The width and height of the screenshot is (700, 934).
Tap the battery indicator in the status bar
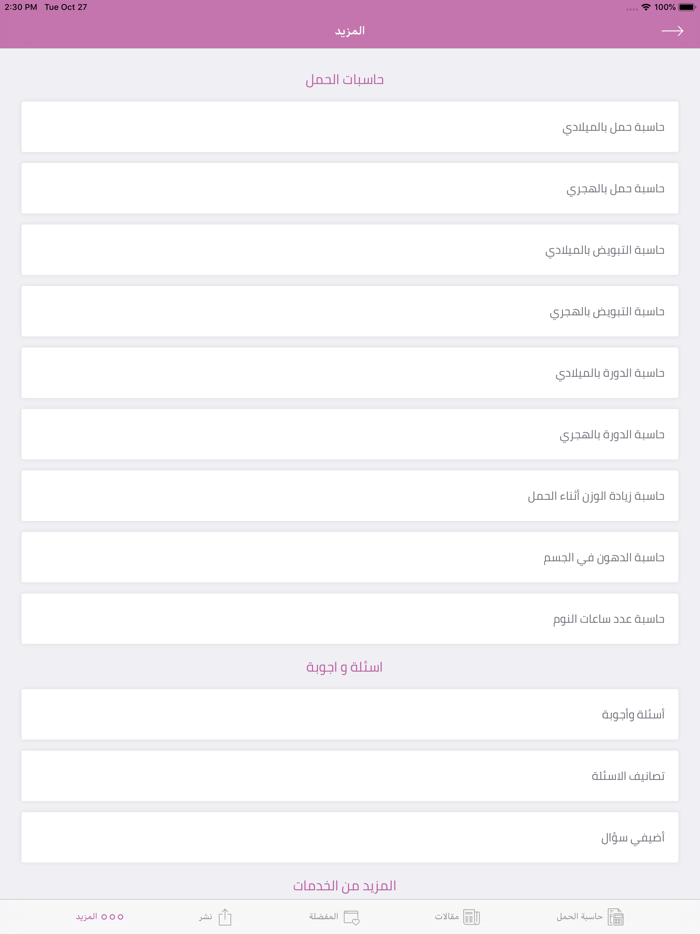pyautogui.click(x=684, y=7)
